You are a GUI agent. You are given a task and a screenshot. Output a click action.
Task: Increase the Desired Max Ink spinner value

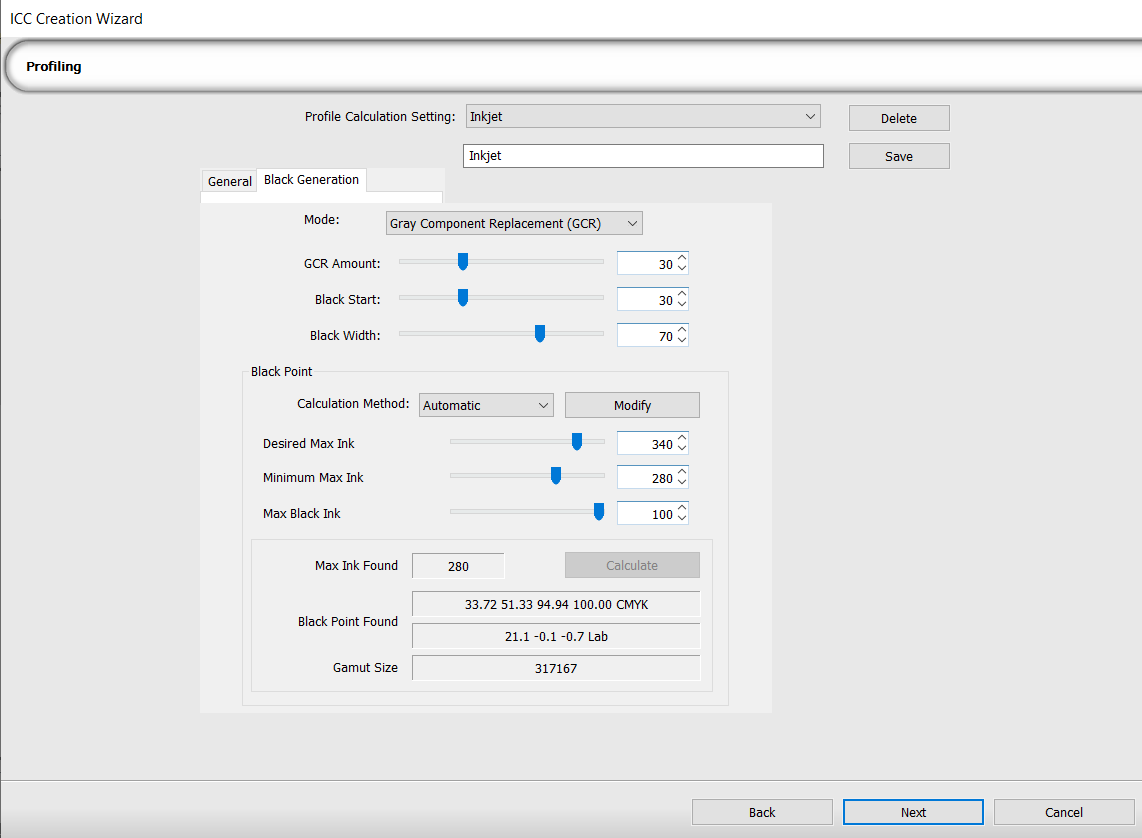pos(682,438)
